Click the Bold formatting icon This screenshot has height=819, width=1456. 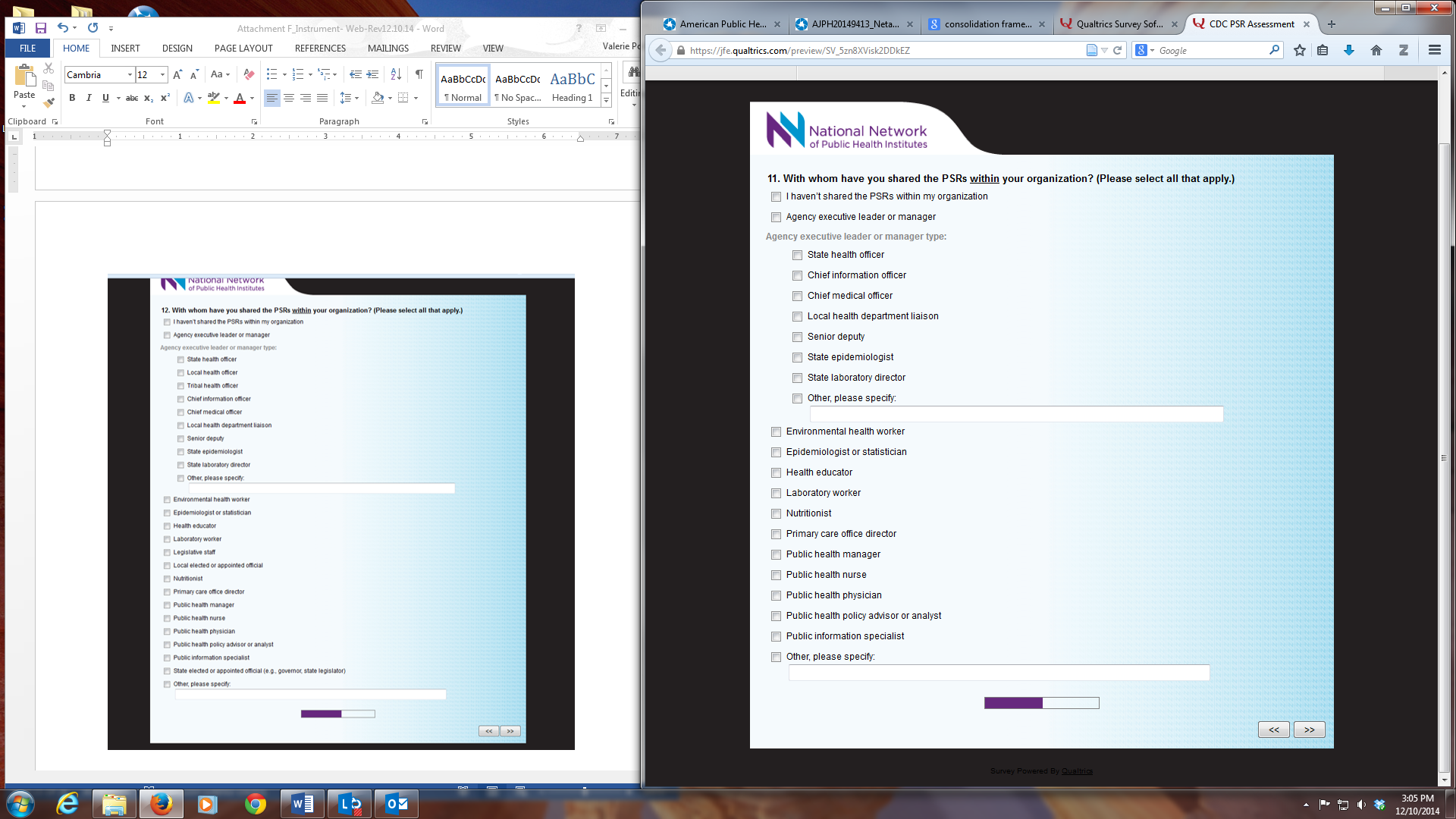[72, 98]
